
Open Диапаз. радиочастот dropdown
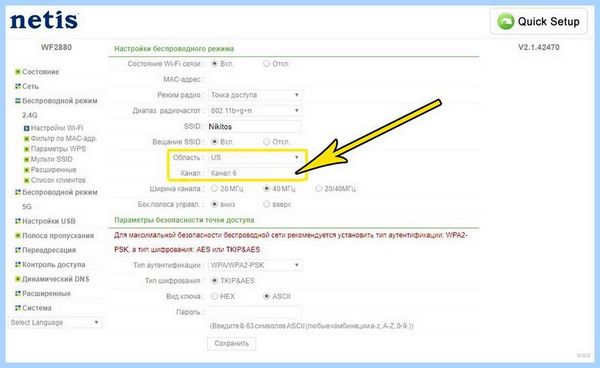255,111
